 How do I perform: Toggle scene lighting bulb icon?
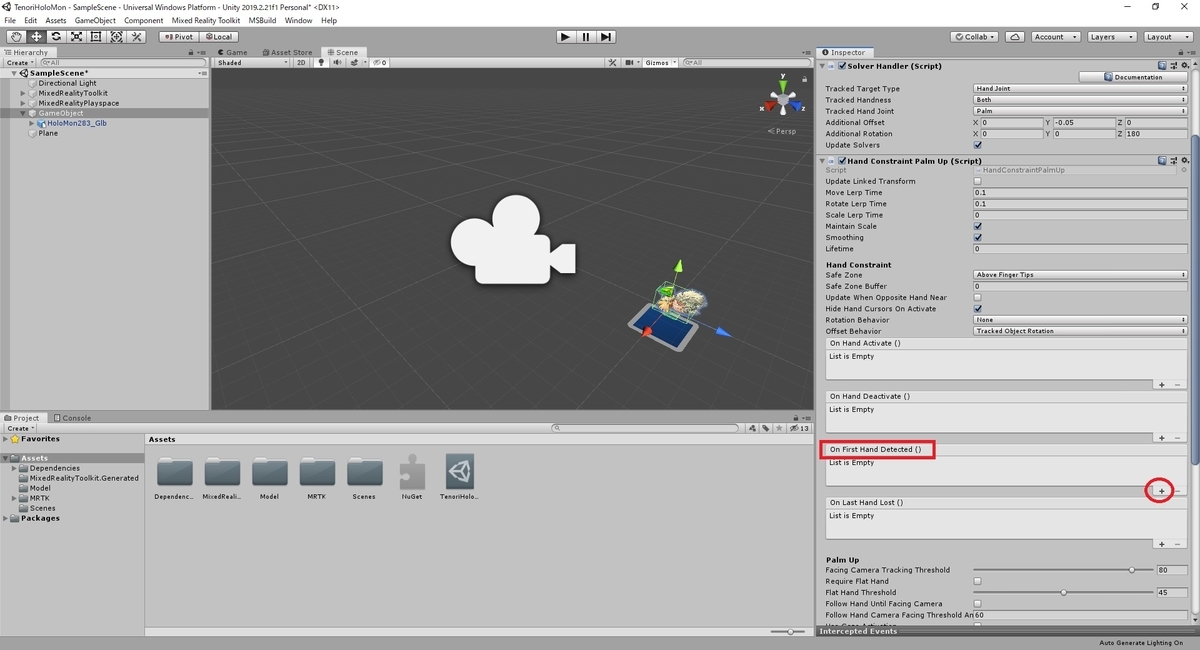[322, 62]
